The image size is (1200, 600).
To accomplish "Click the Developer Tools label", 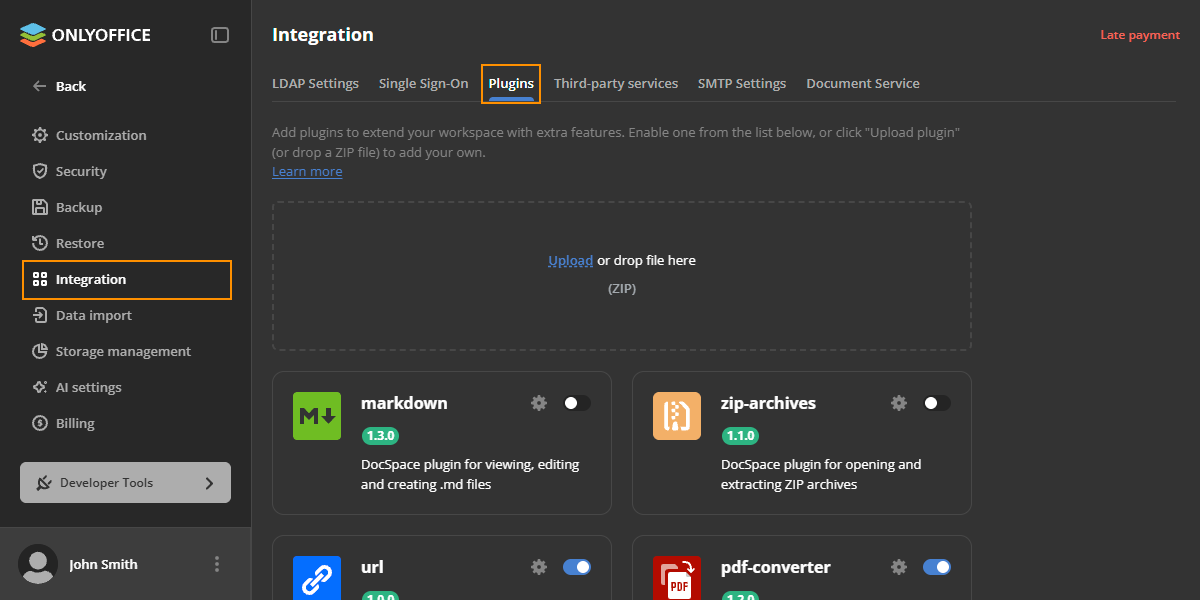I will point(106,483).
